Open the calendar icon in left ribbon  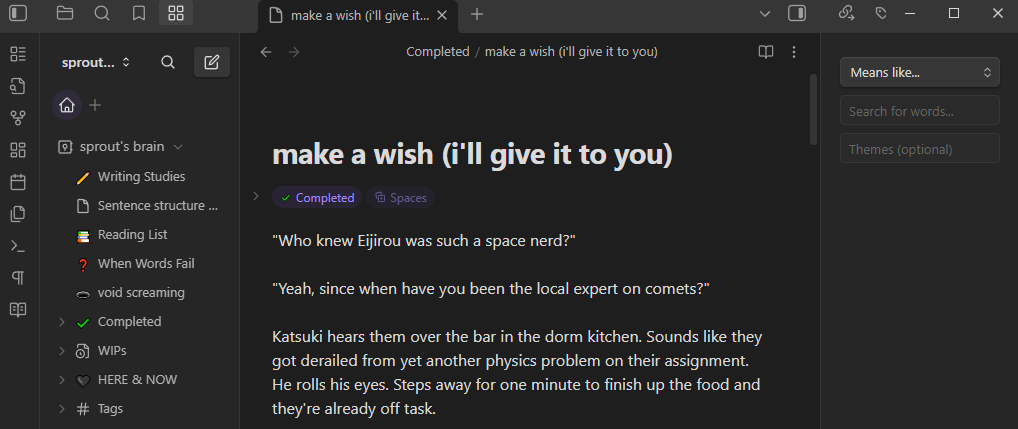click(x=17, y=182)
